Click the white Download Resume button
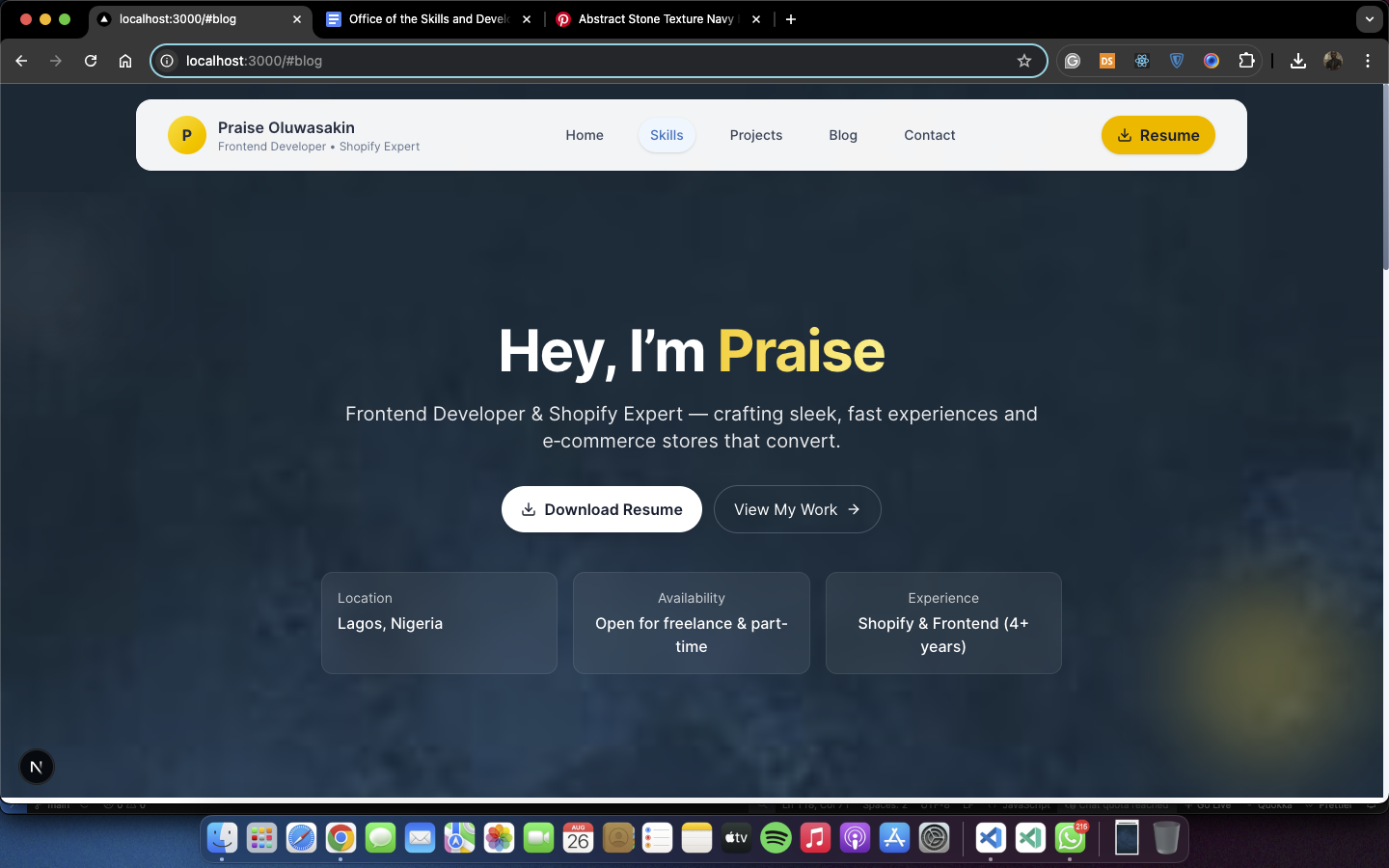1389x868 pixels. [x=602, y=509]
